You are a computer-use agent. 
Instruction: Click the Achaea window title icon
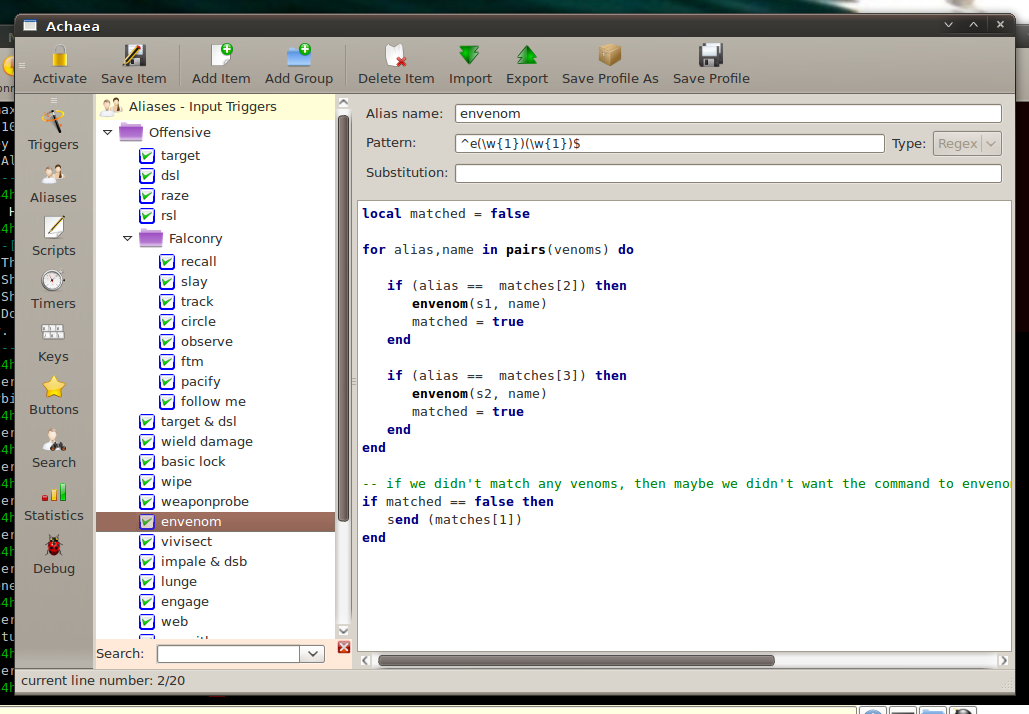point(30,26)
